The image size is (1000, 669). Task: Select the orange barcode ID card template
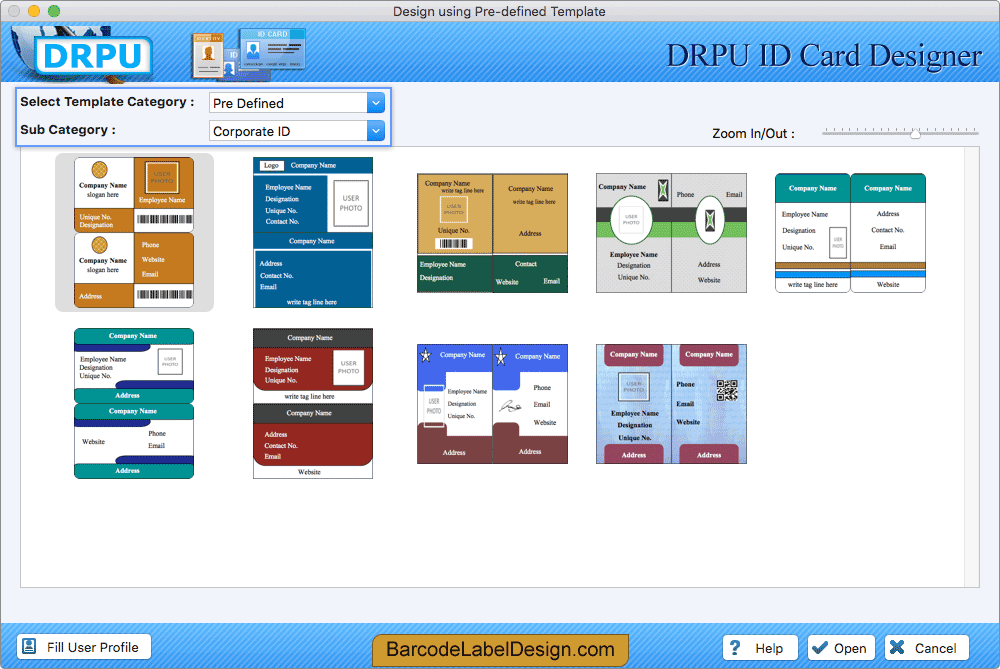point(134,233)
